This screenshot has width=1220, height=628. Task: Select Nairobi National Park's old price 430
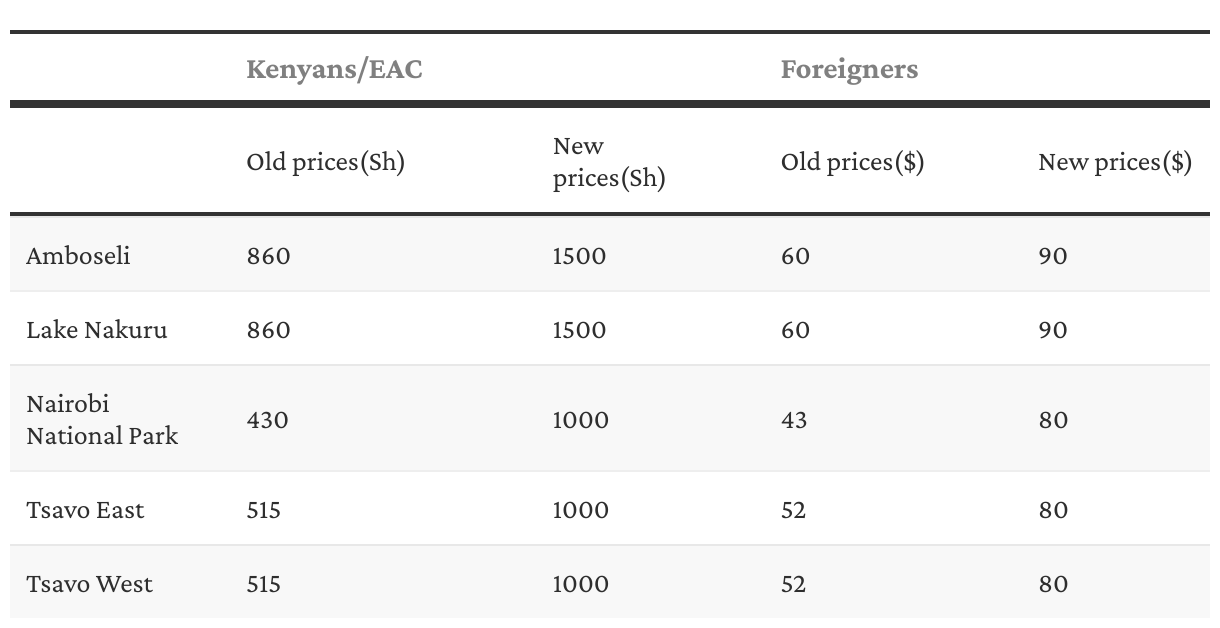pyautogui.click(x=267, y=420)
